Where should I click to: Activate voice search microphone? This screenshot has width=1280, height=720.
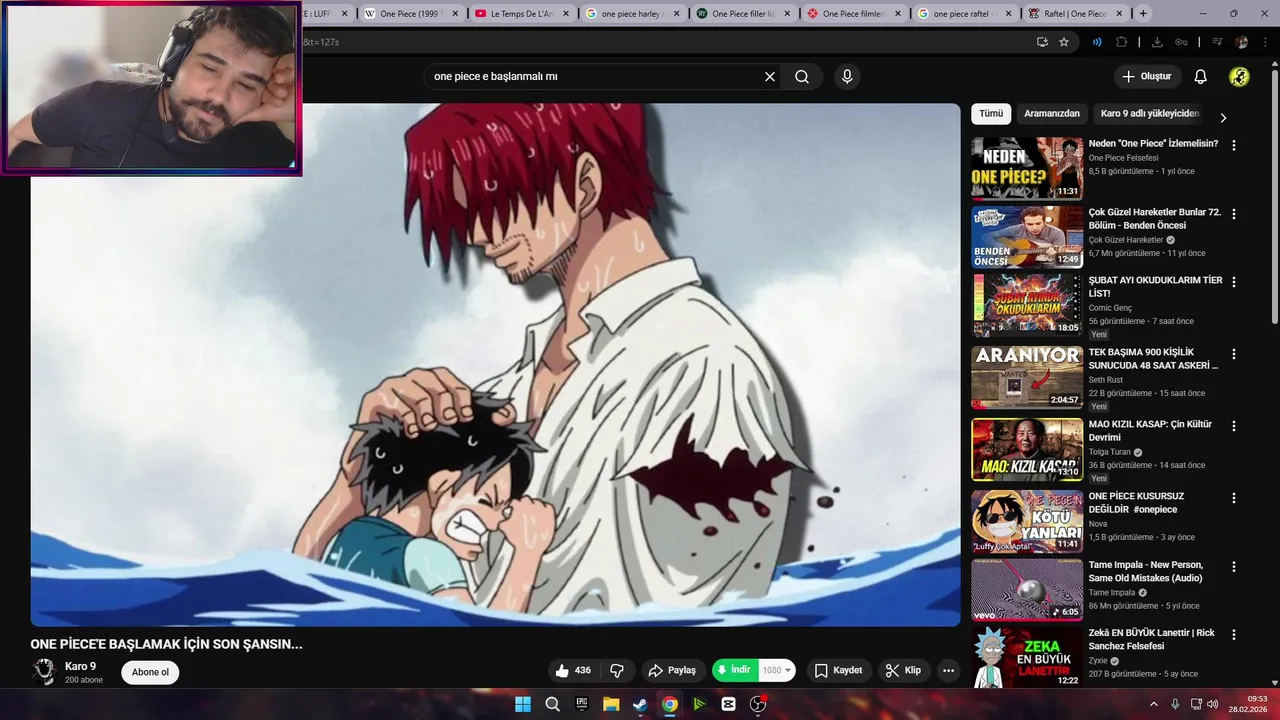(x=847, y=77)
